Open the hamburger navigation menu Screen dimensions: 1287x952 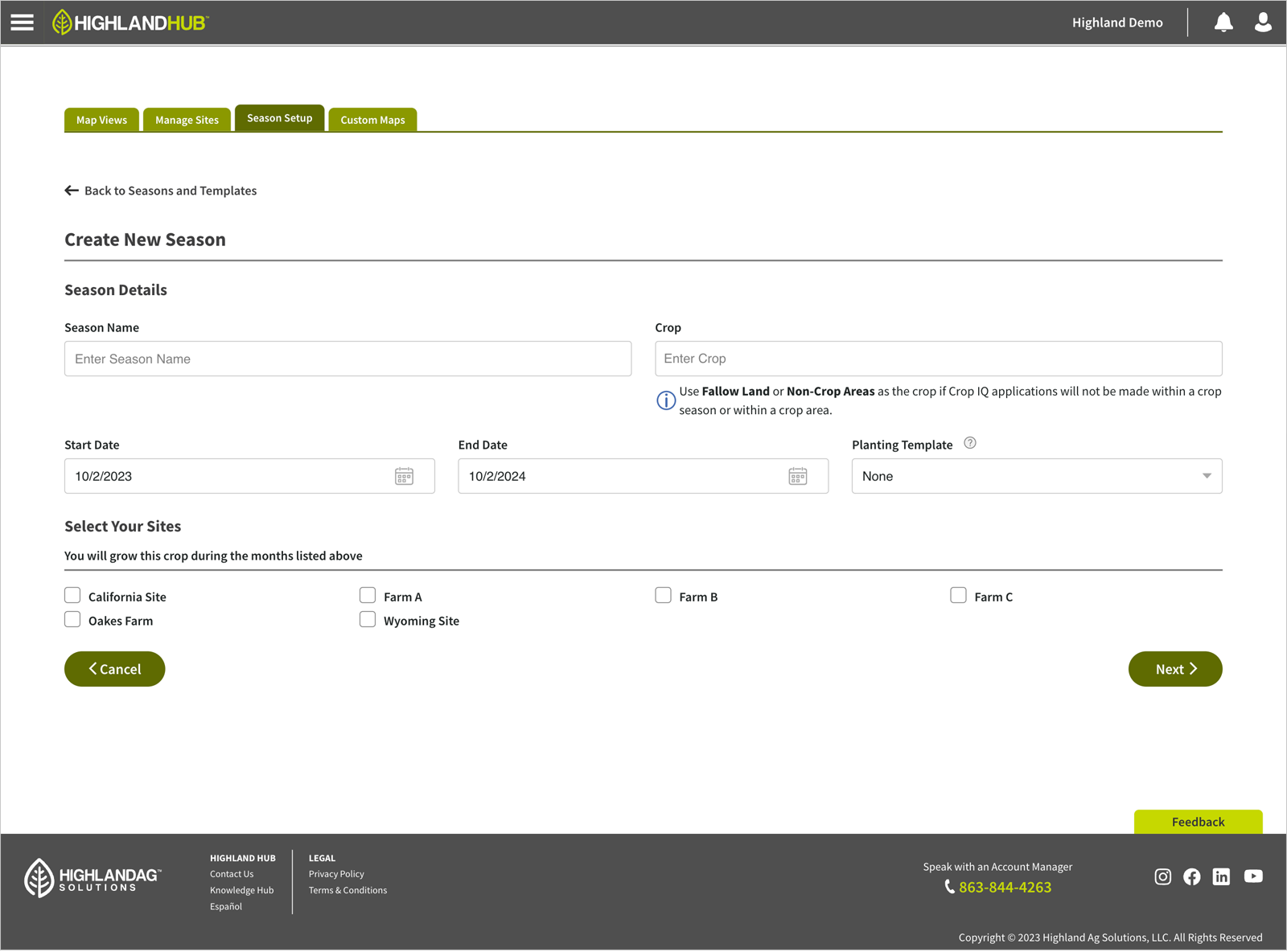(22, 23)
